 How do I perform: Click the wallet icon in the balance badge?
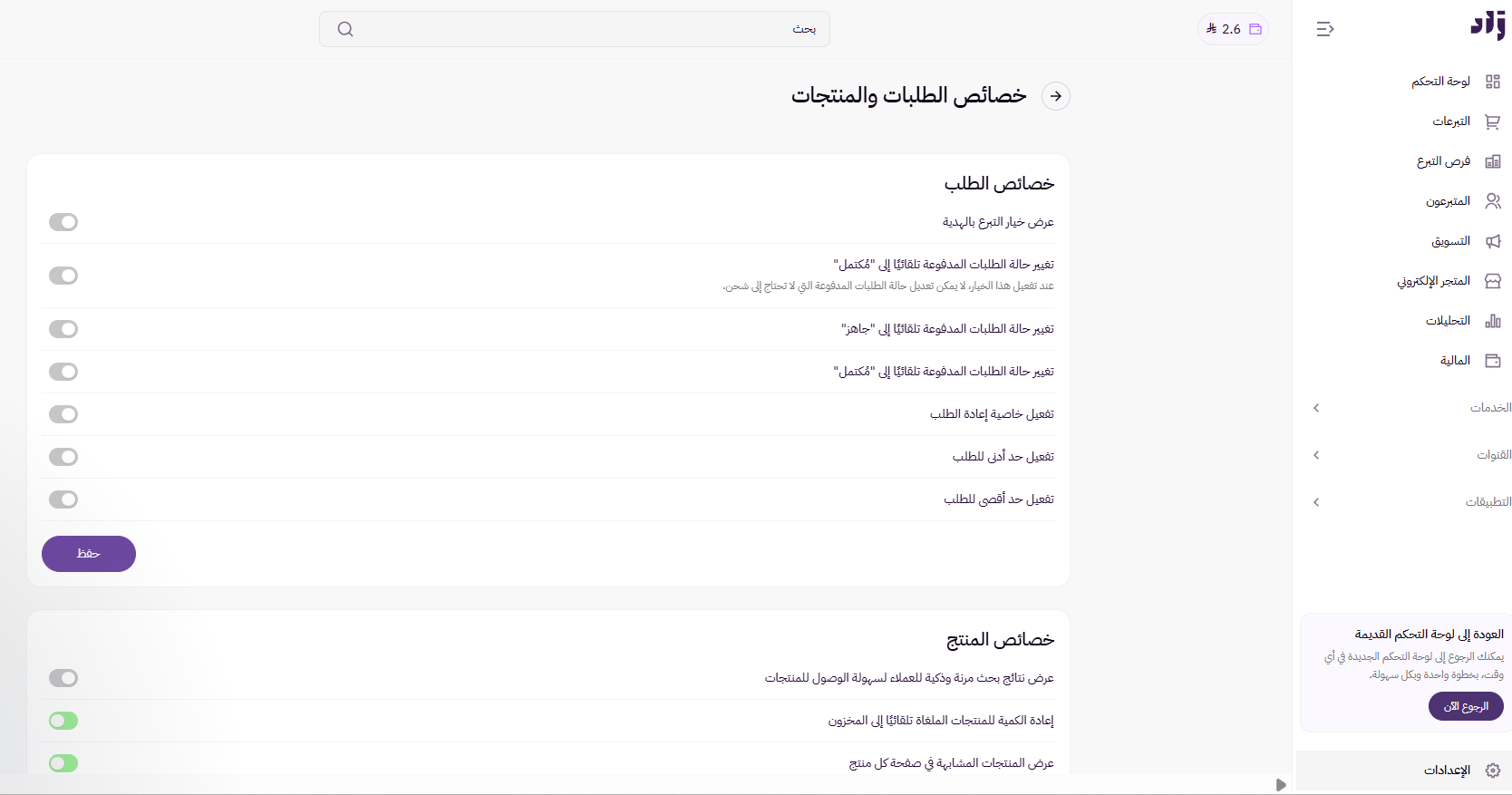pyautogui.click(x=1255, y=29)
